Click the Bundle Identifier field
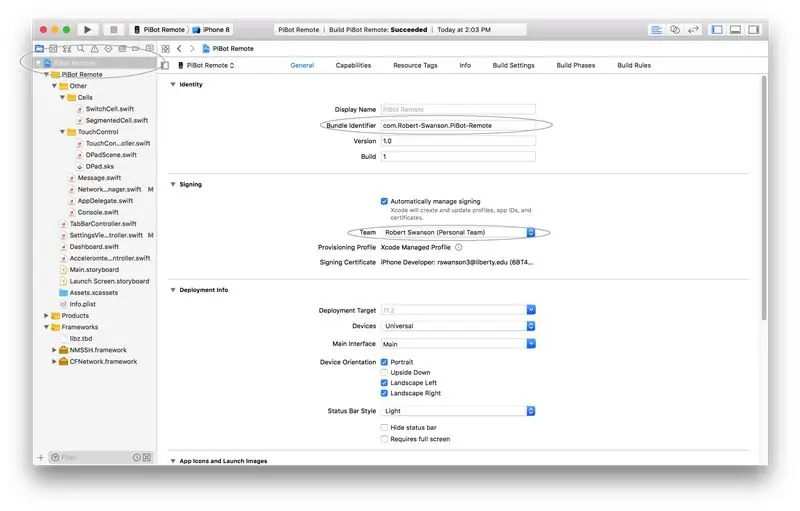800x511 pixels. point(458,125)
